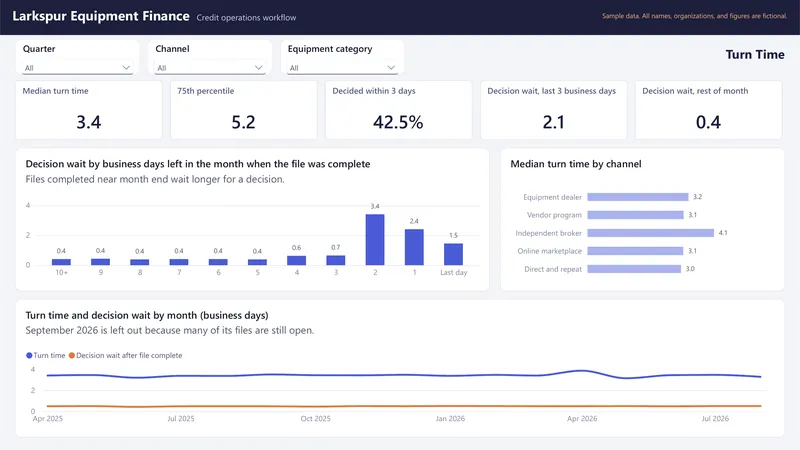
Task: Select the Independent broker channel bar
Action: click(x=651, y=233)
